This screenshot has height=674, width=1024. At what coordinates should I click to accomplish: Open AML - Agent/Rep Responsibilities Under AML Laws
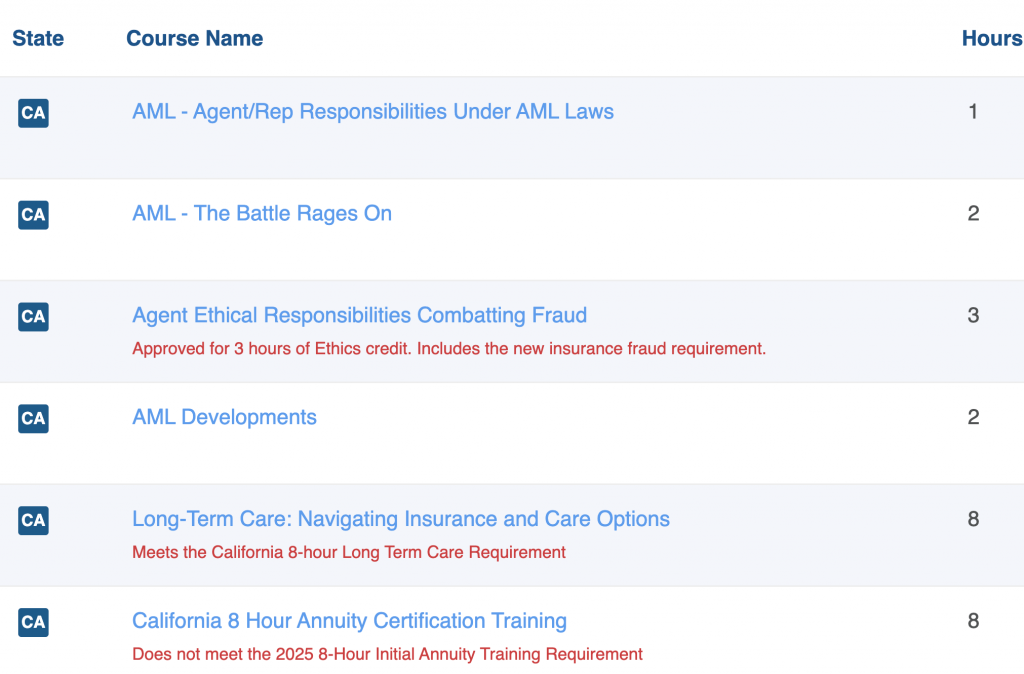pos(373,112)
